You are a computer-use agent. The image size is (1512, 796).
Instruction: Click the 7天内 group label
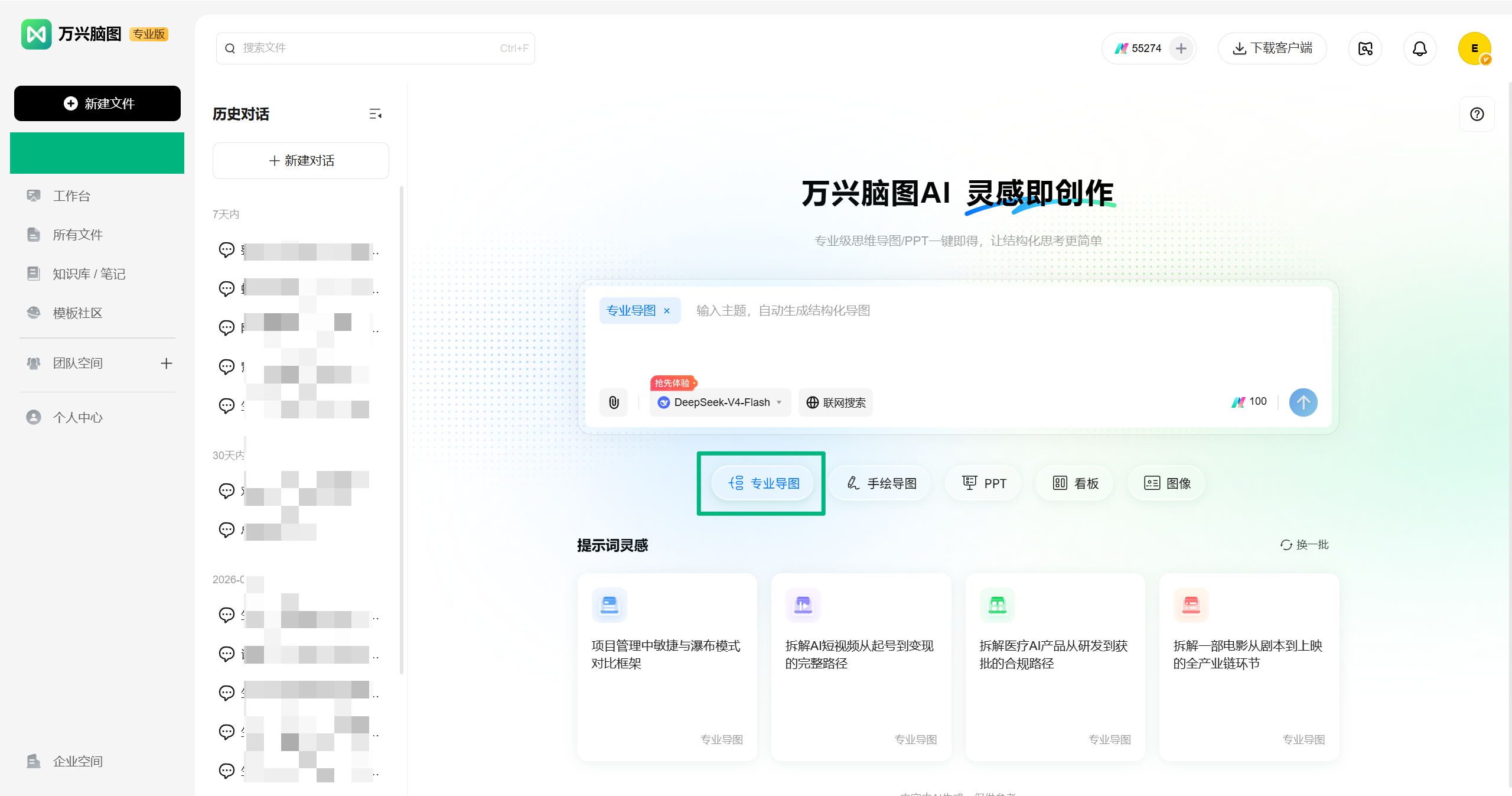[x=226, y=215]
